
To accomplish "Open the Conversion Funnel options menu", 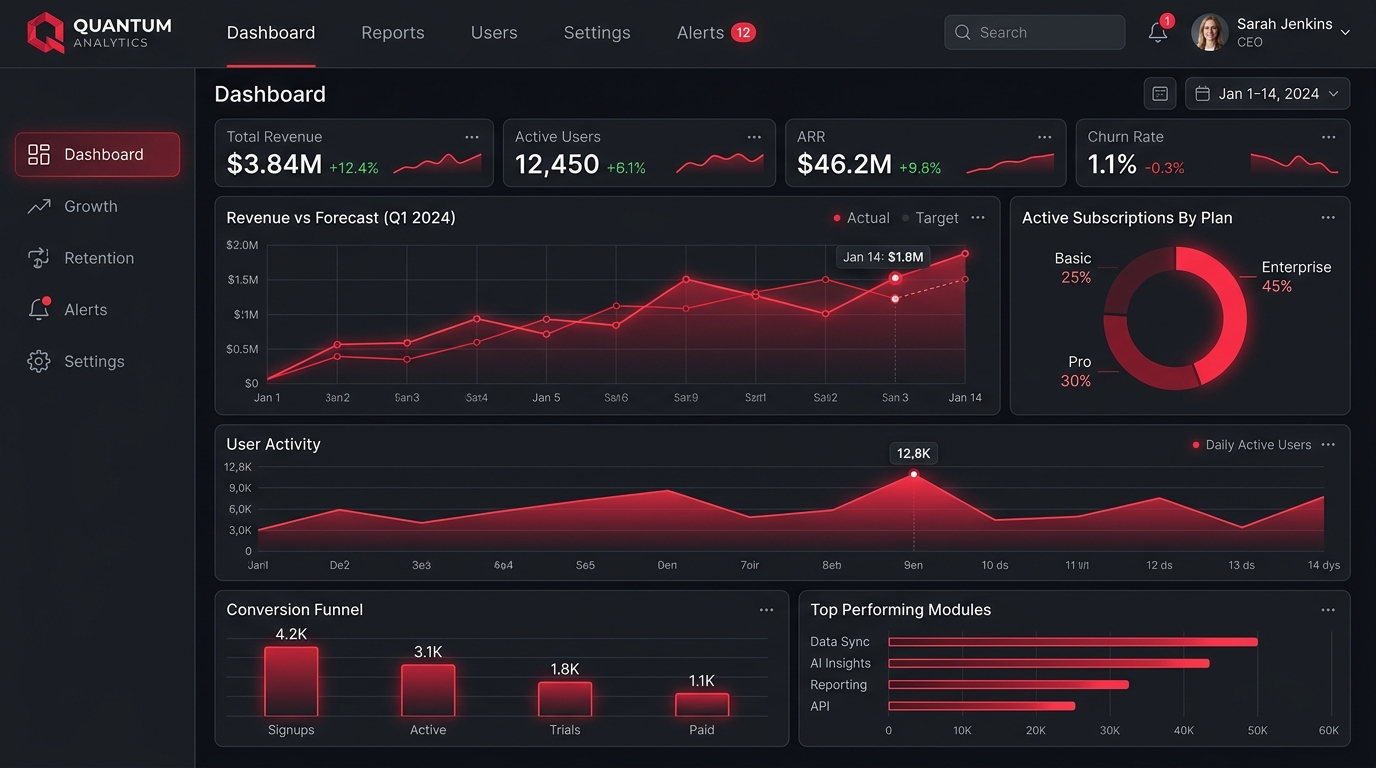I will 766,610.
